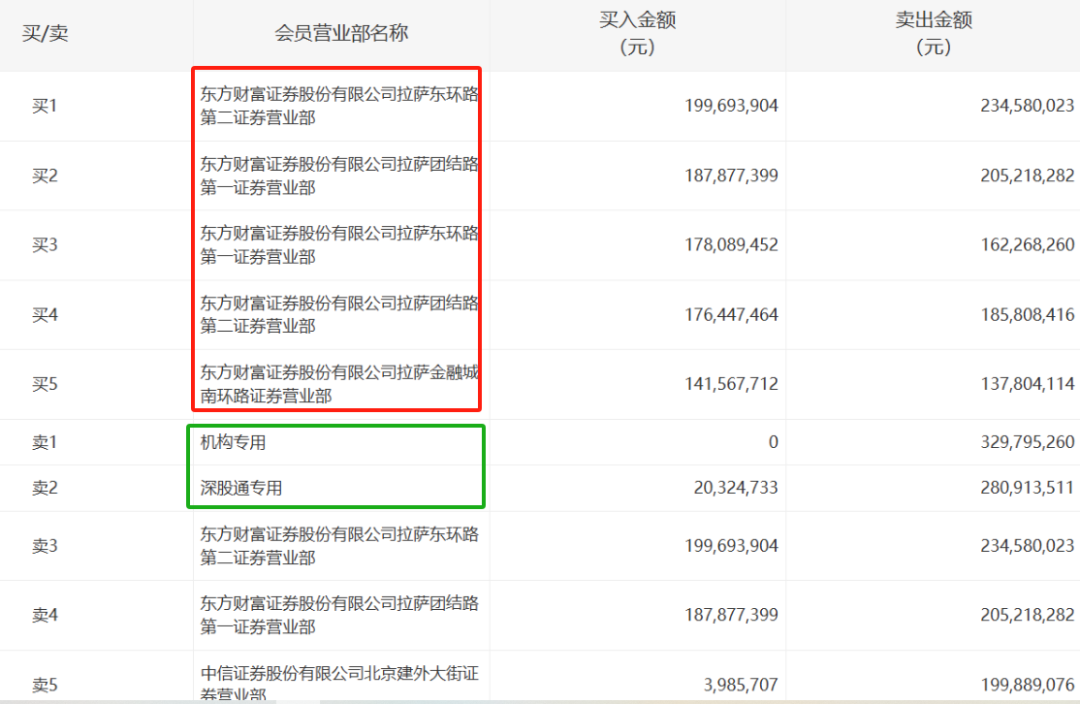Image resolution: width=1080 pixels, height=704 pixels.
Task: Click buy amount 199,693,904 in 买1 row
Action: [x=731, y=106]
